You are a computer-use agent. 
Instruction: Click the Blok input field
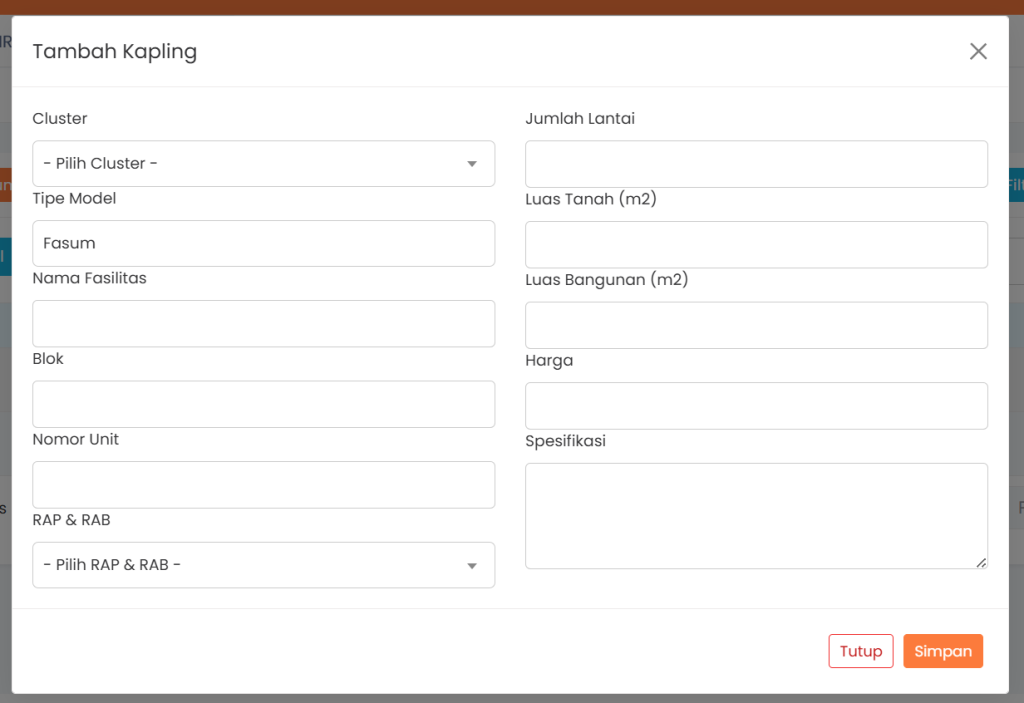pos(263,404)
